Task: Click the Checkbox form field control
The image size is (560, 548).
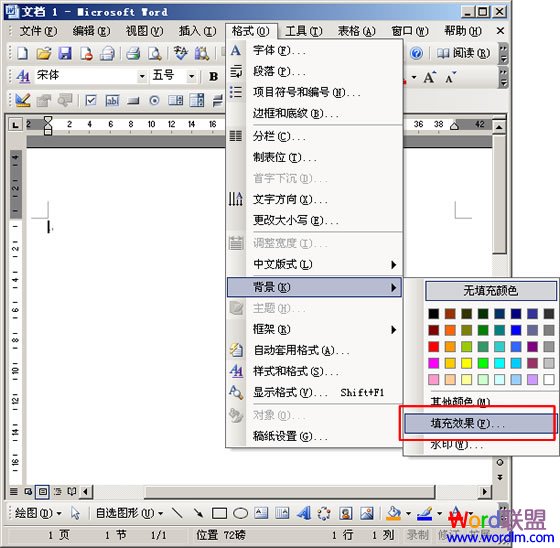Action: (x=91, y=101)
